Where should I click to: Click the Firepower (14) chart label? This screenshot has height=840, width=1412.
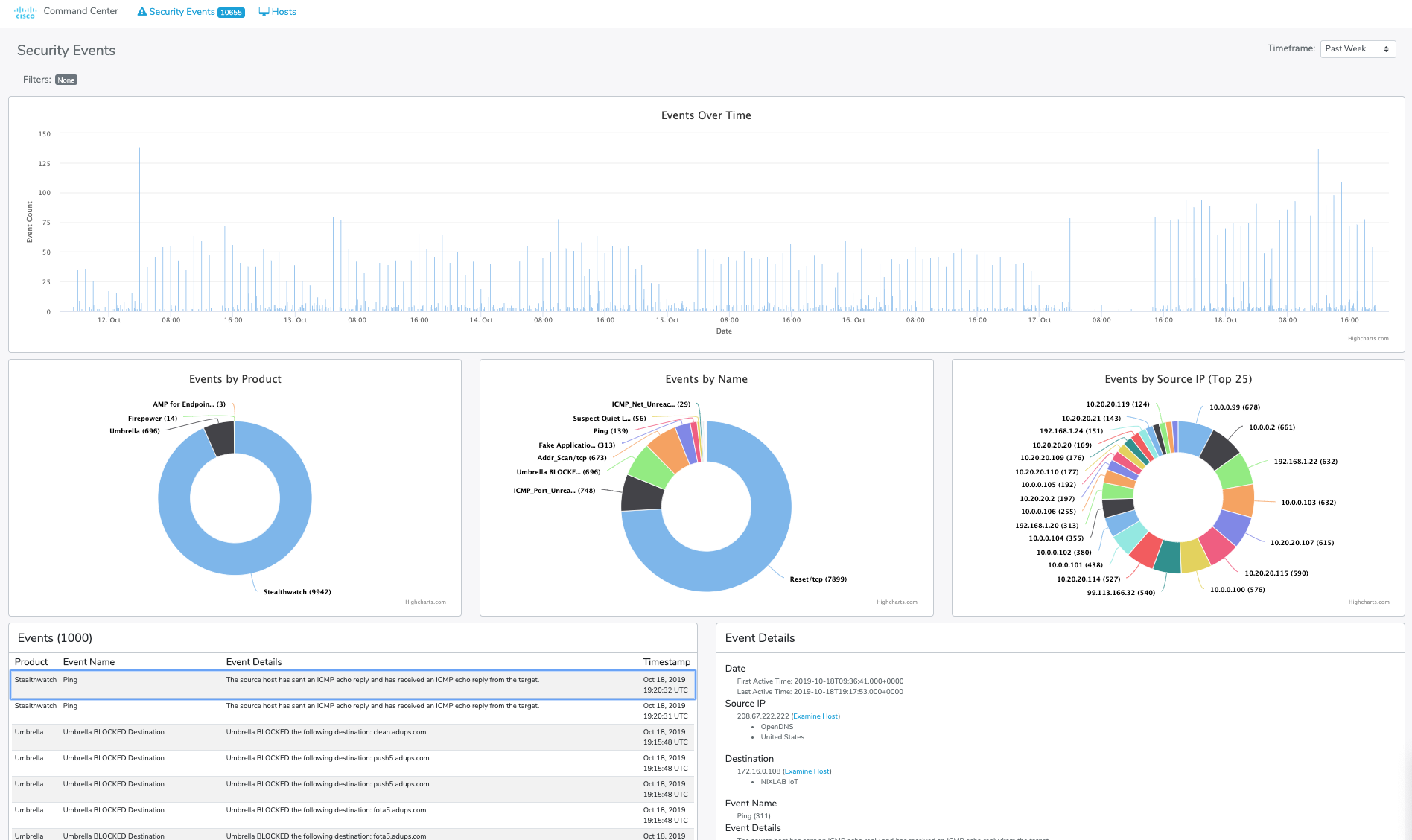pyautogui.click(x=153, y=419)
